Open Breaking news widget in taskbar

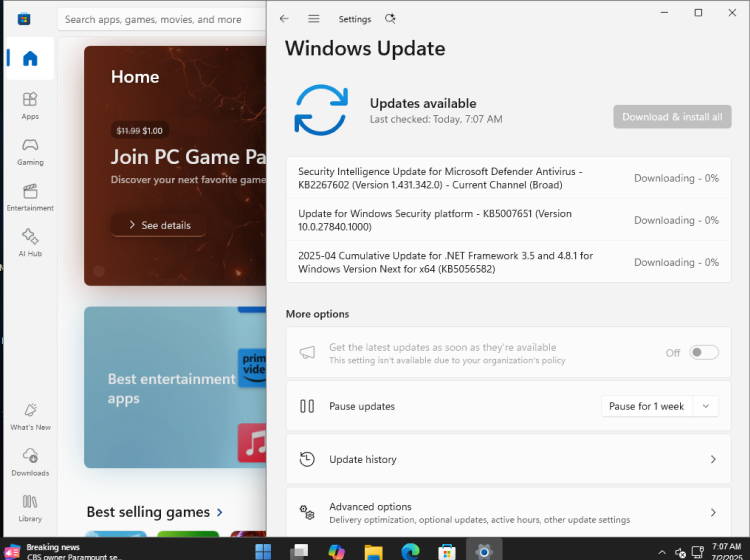(x=64, y=551)
